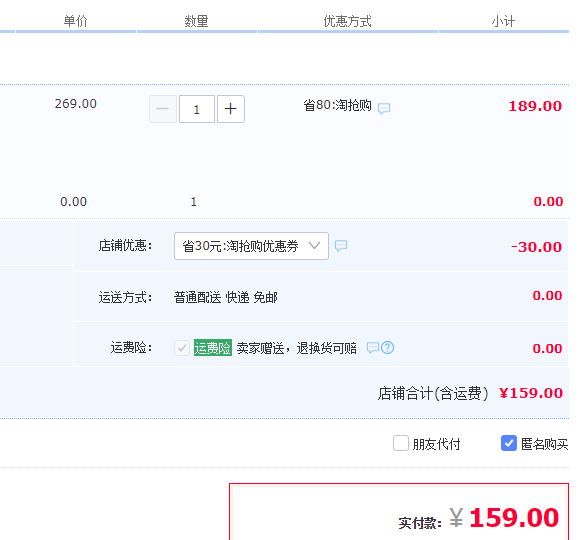Click the green 运费险 badge
The width and height of the screenshot is (580, 540).
[213, 348]
